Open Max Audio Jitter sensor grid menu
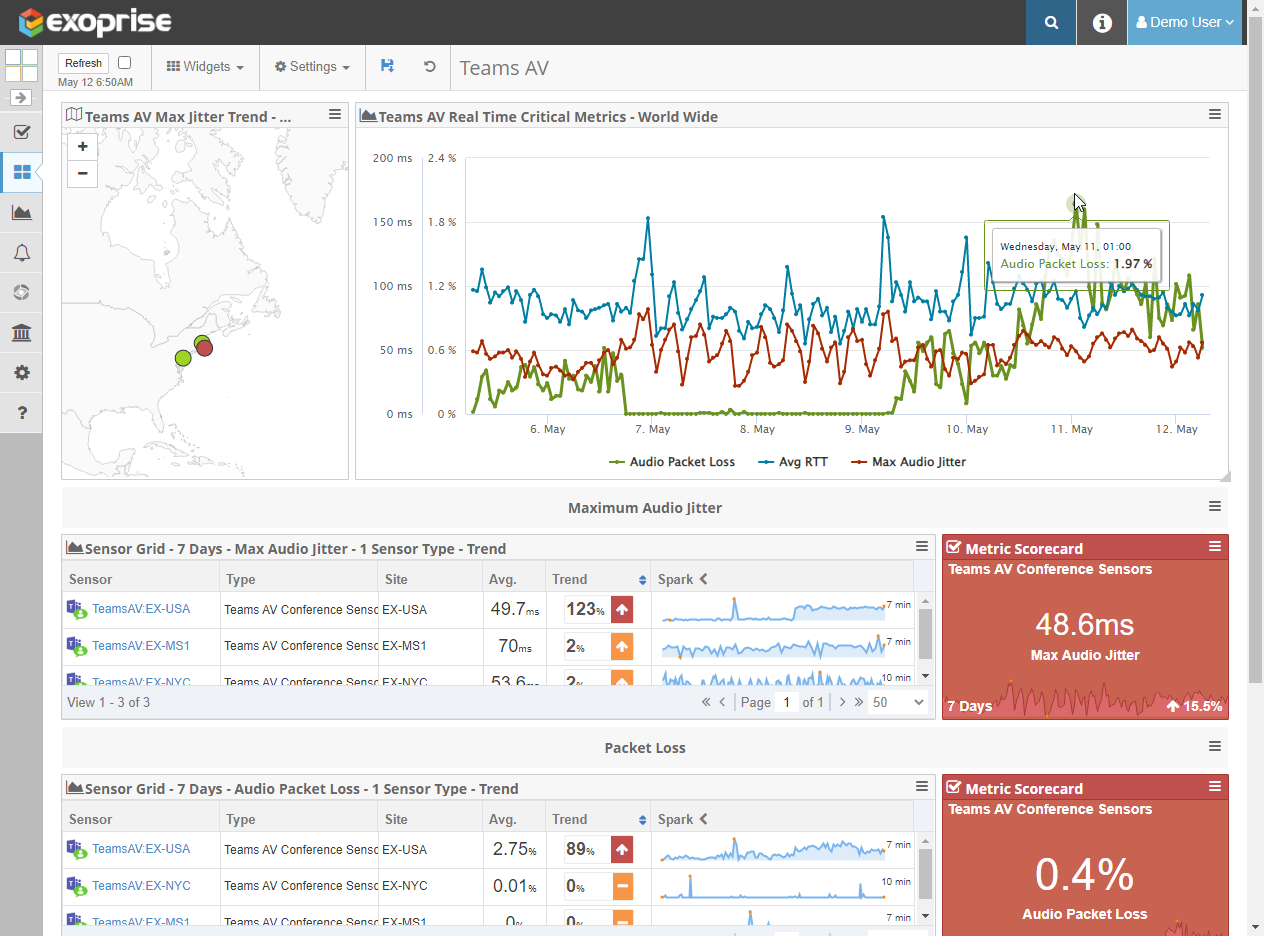1264x936 pixels. click(x=923, y=546)
